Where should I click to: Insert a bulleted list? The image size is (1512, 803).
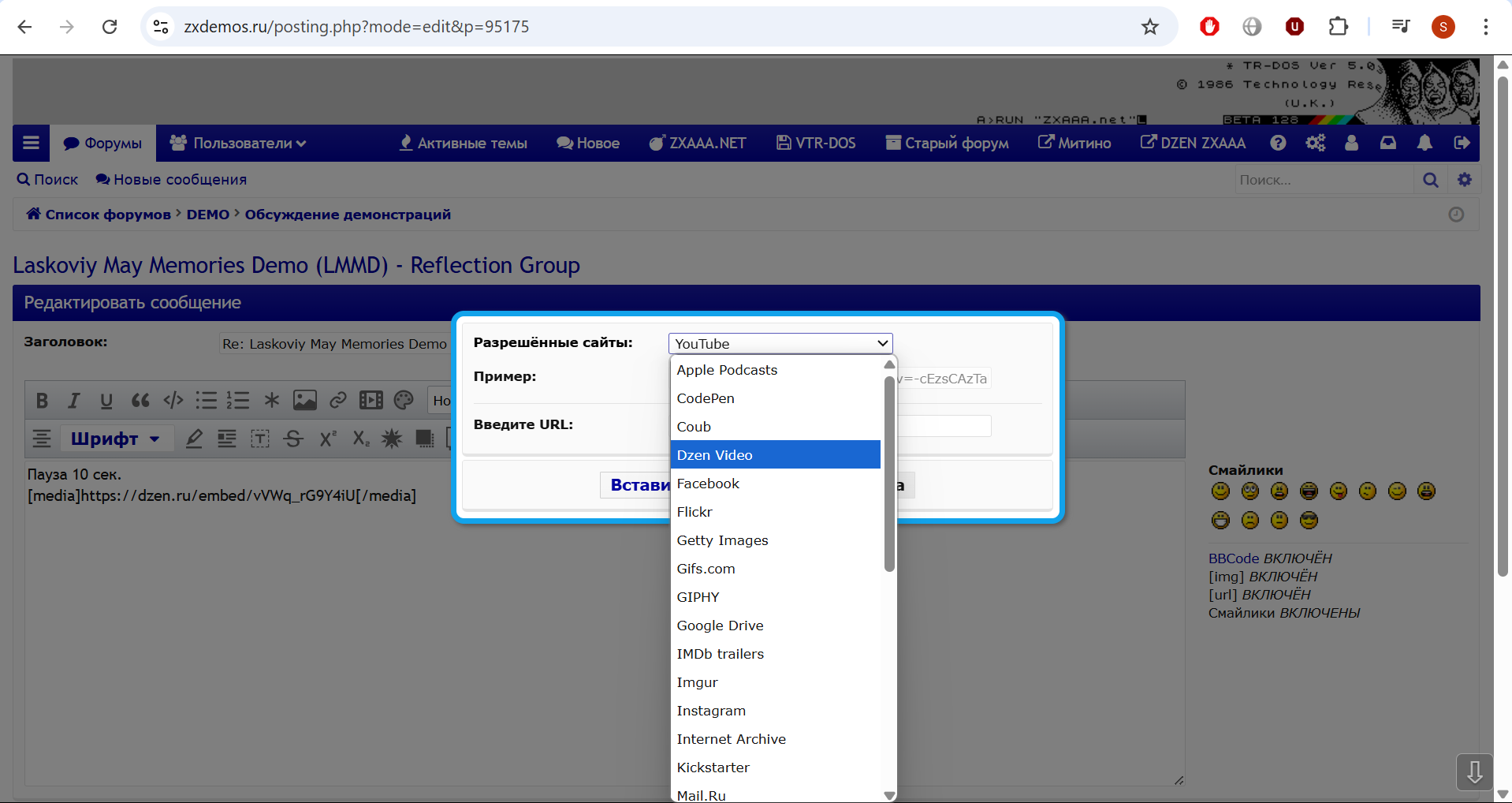coord(206,401)
